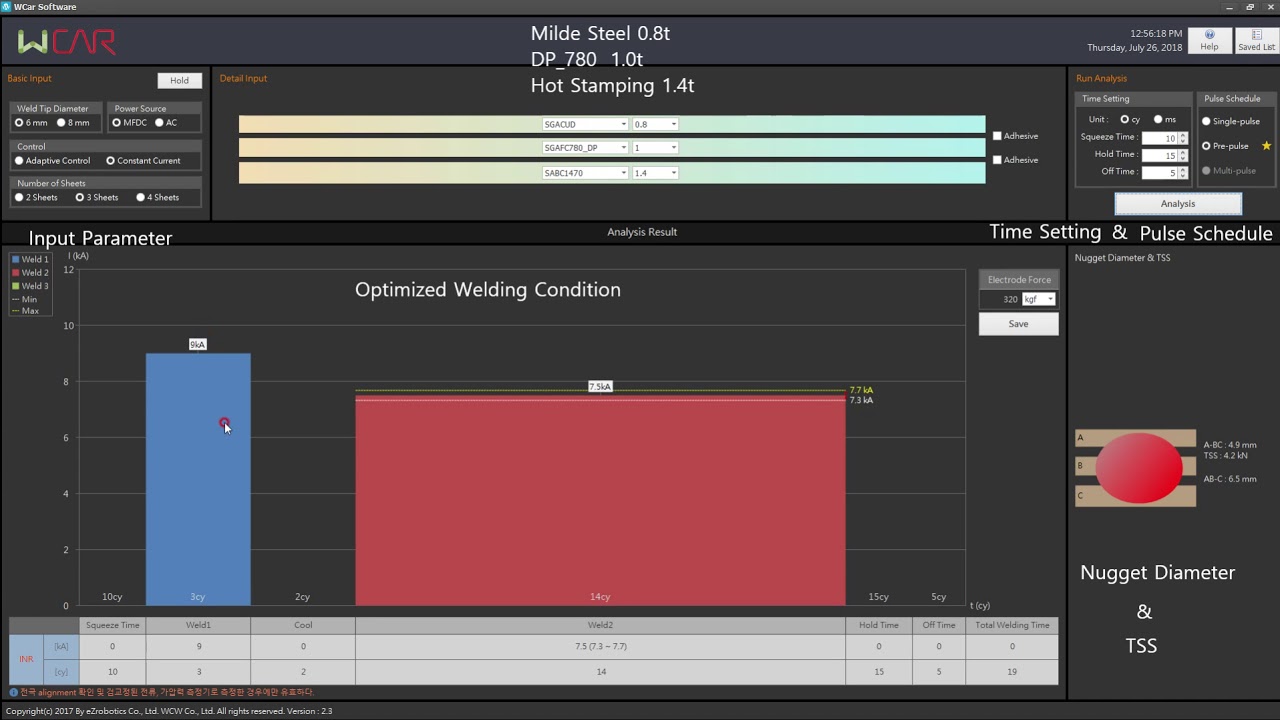Click the Squeeze Time value field
Image resolution: width=1280 pixels, height=720 pixels.
click(1160, 138)
